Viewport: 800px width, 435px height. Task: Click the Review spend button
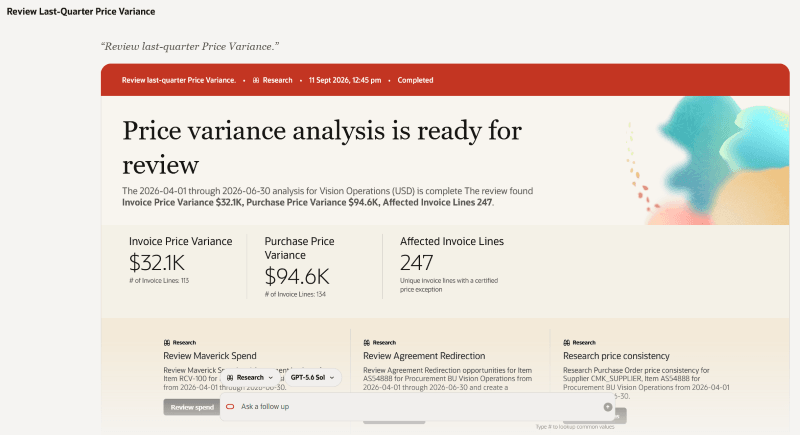click(x=192, y=407)
